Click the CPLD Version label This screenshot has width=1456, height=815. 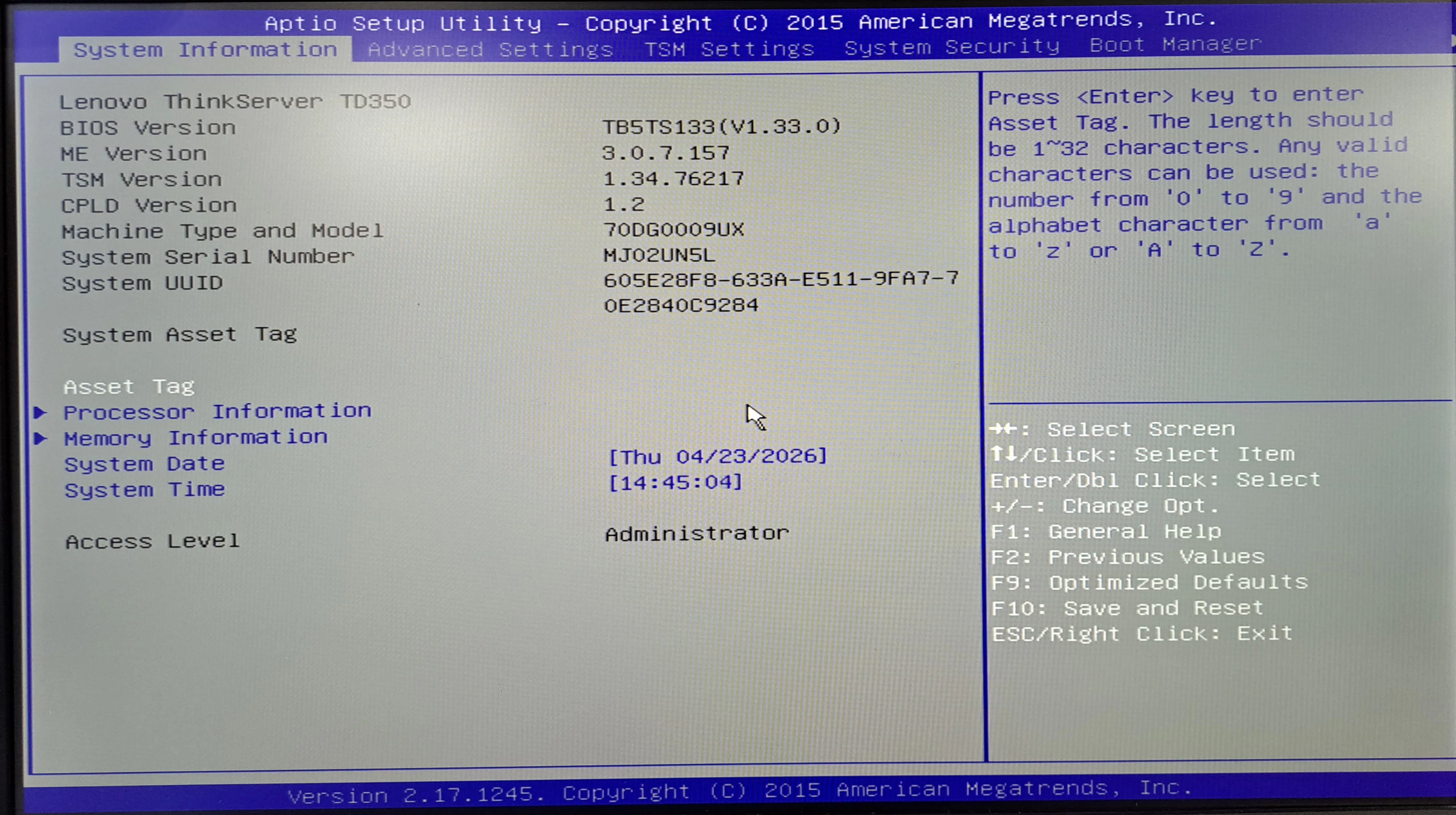coord(149,205)
